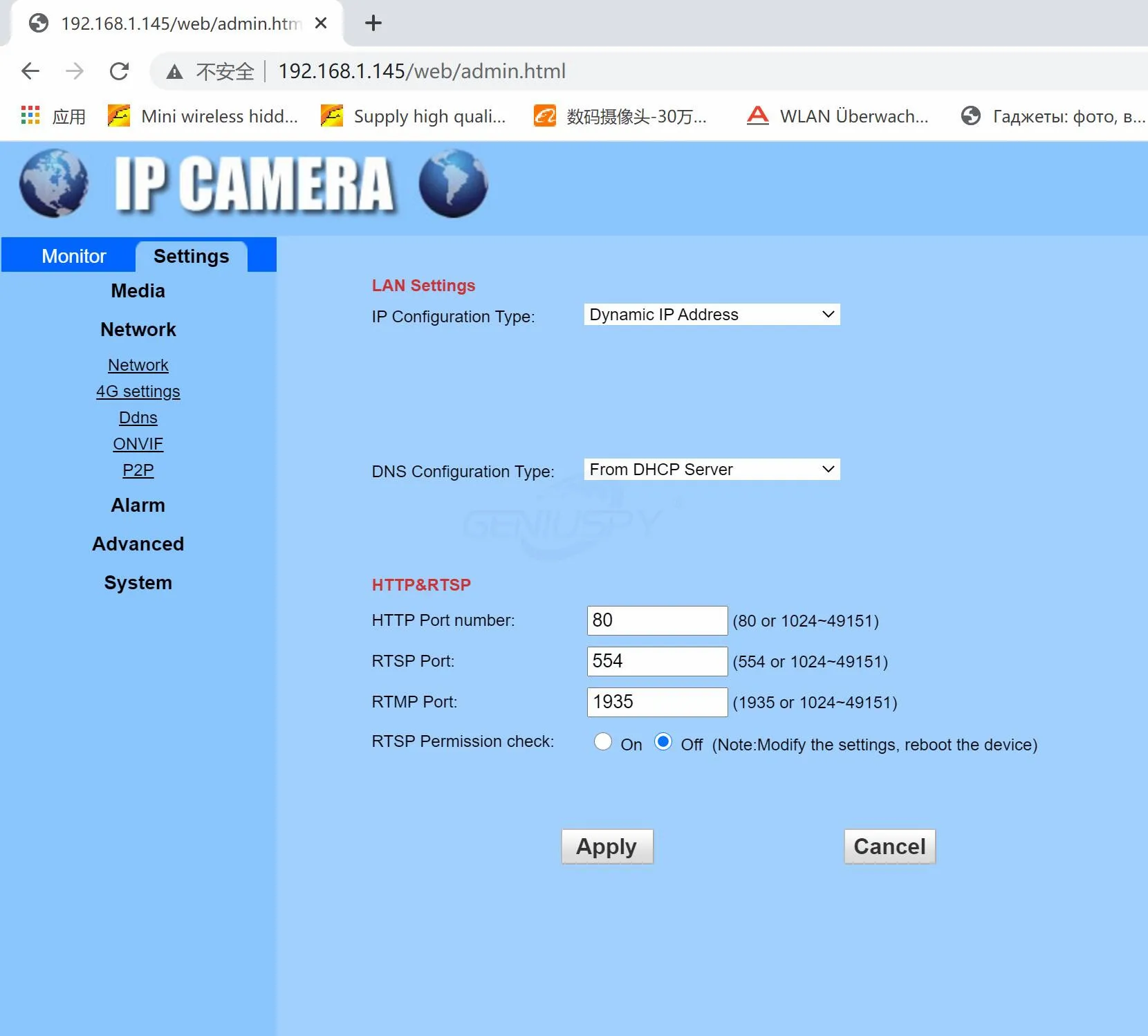Viewport: 1148px width, 1036px height.
Task: Open the DNS Configuration Type dropdown
Action: (x=712, y=470)
